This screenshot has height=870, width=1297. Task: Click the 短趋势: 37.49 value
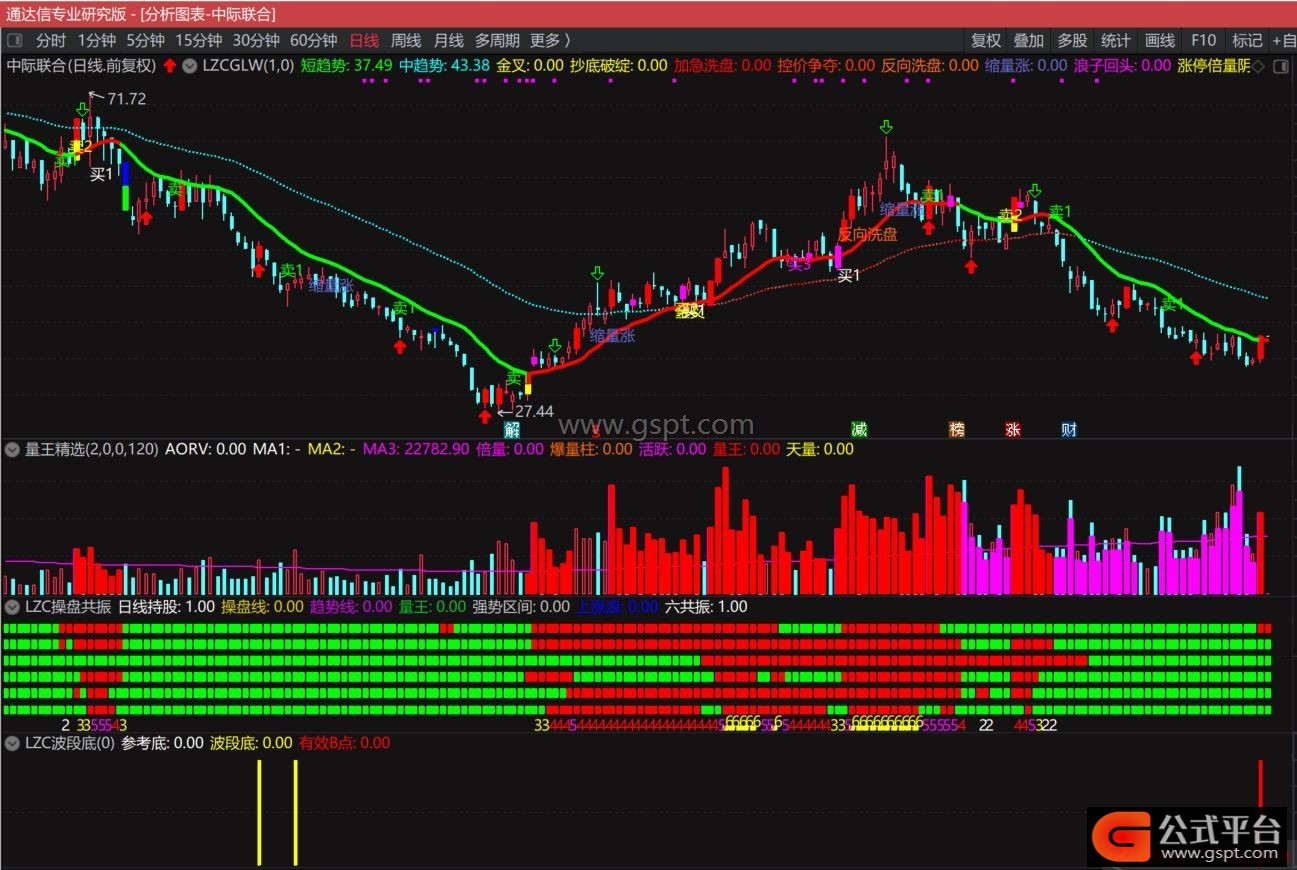coord(346,66)
